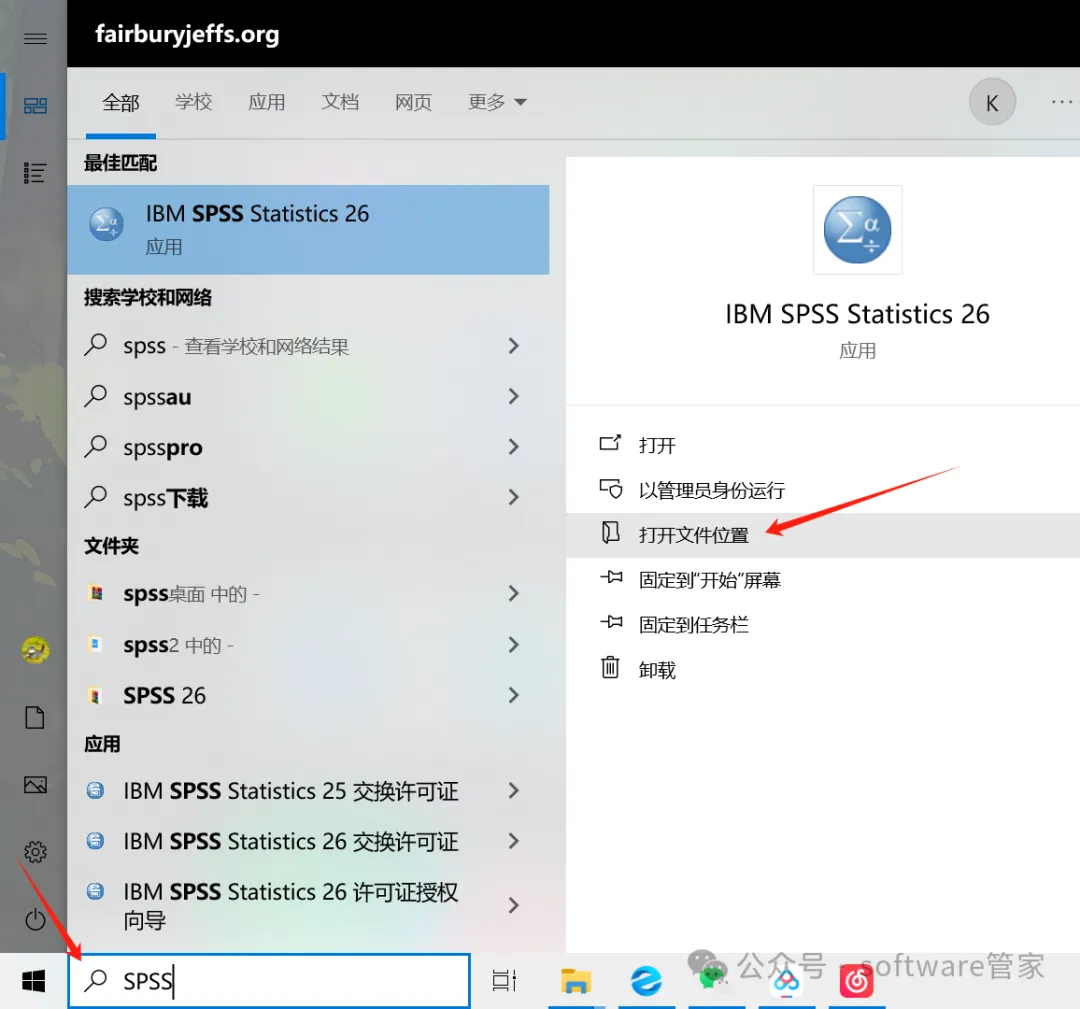Switch to 应用 tab

click(x=267, y=102)
